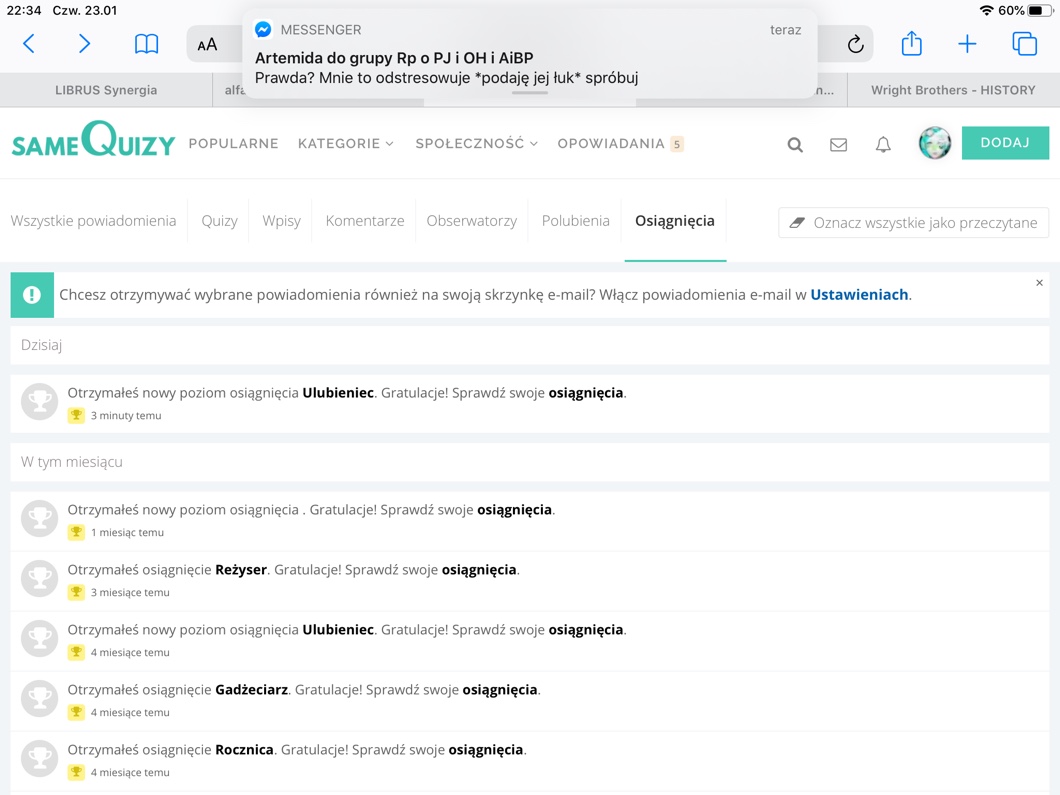Image resolution: width=1060 pixels, height=795 pixels.
Task: Click the search magnifier icon
Action: (795, 145)
